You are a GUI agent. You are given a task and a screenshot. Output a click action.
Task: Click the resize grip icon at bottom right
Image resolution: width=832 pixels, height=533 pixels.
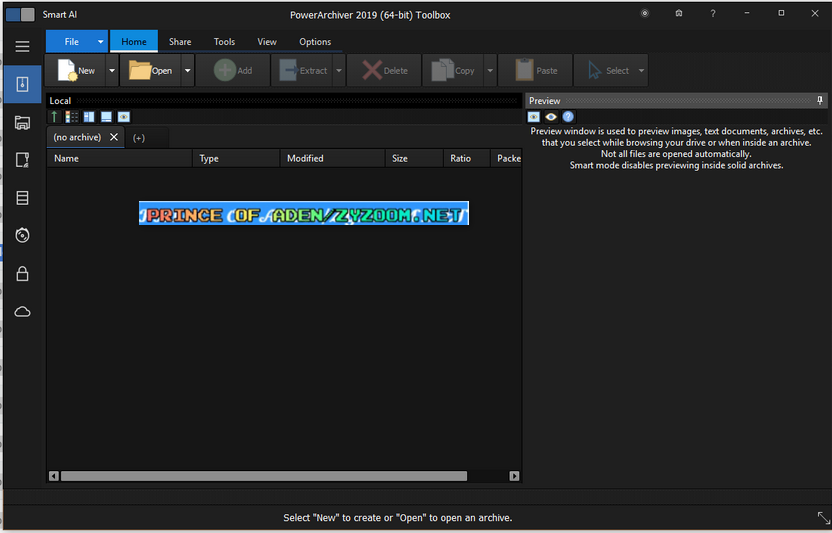(824, 518)
